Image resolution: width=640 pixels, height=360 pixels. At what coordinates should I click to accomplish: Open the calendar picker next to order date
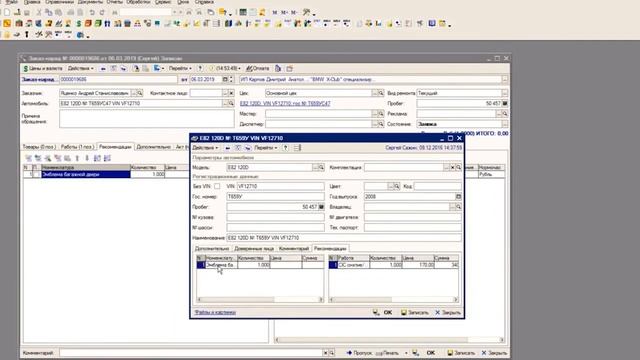[225, 80]
